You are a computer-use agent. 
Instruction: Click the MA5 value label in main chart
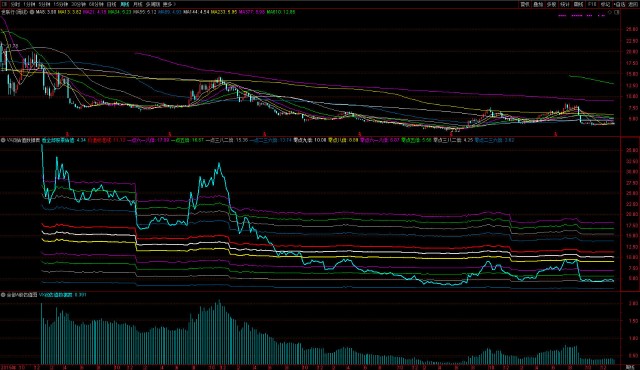click(x=46, y=12)
